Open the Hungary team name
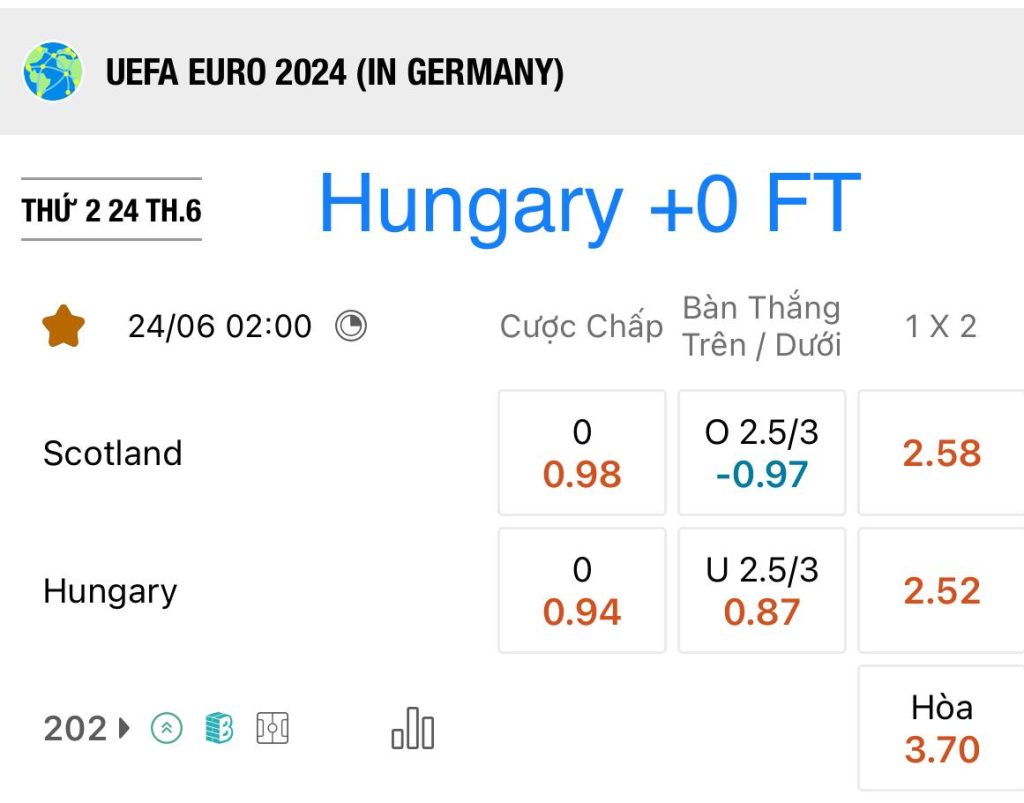 click(x=110, y=591)
